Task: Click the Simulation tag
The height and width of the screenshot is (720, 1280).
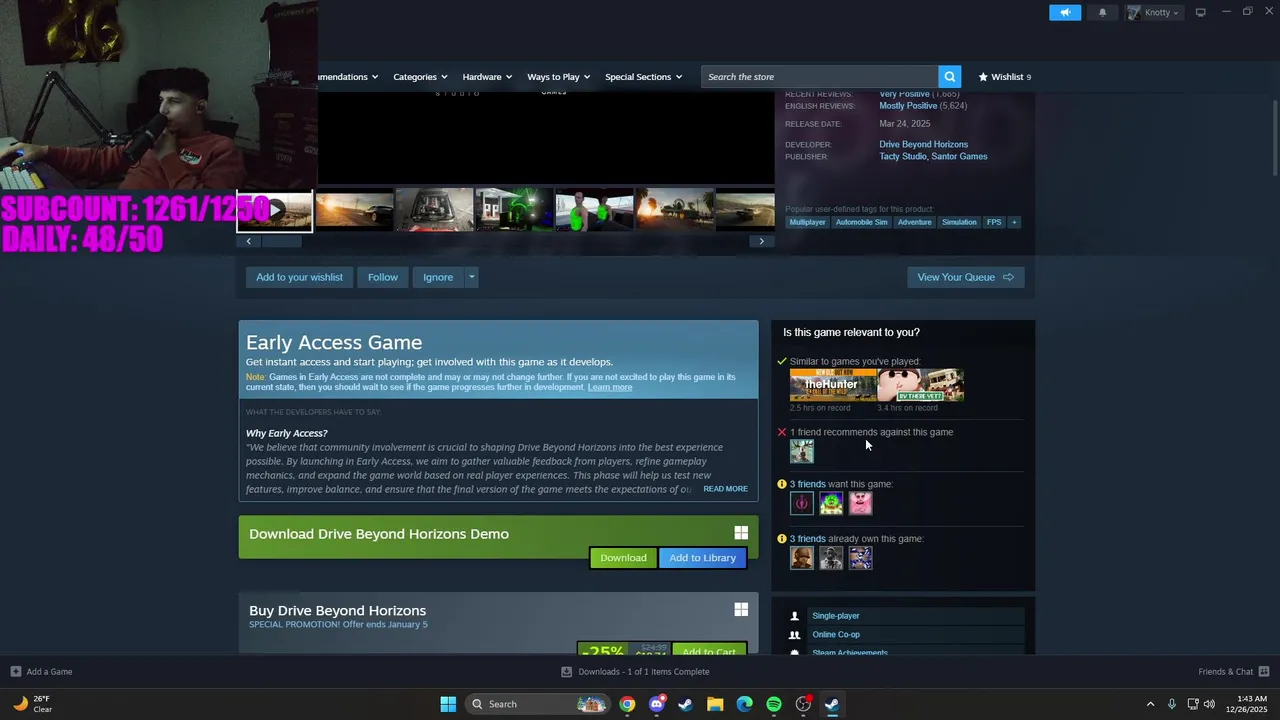Action: click(x=959, y=222)
